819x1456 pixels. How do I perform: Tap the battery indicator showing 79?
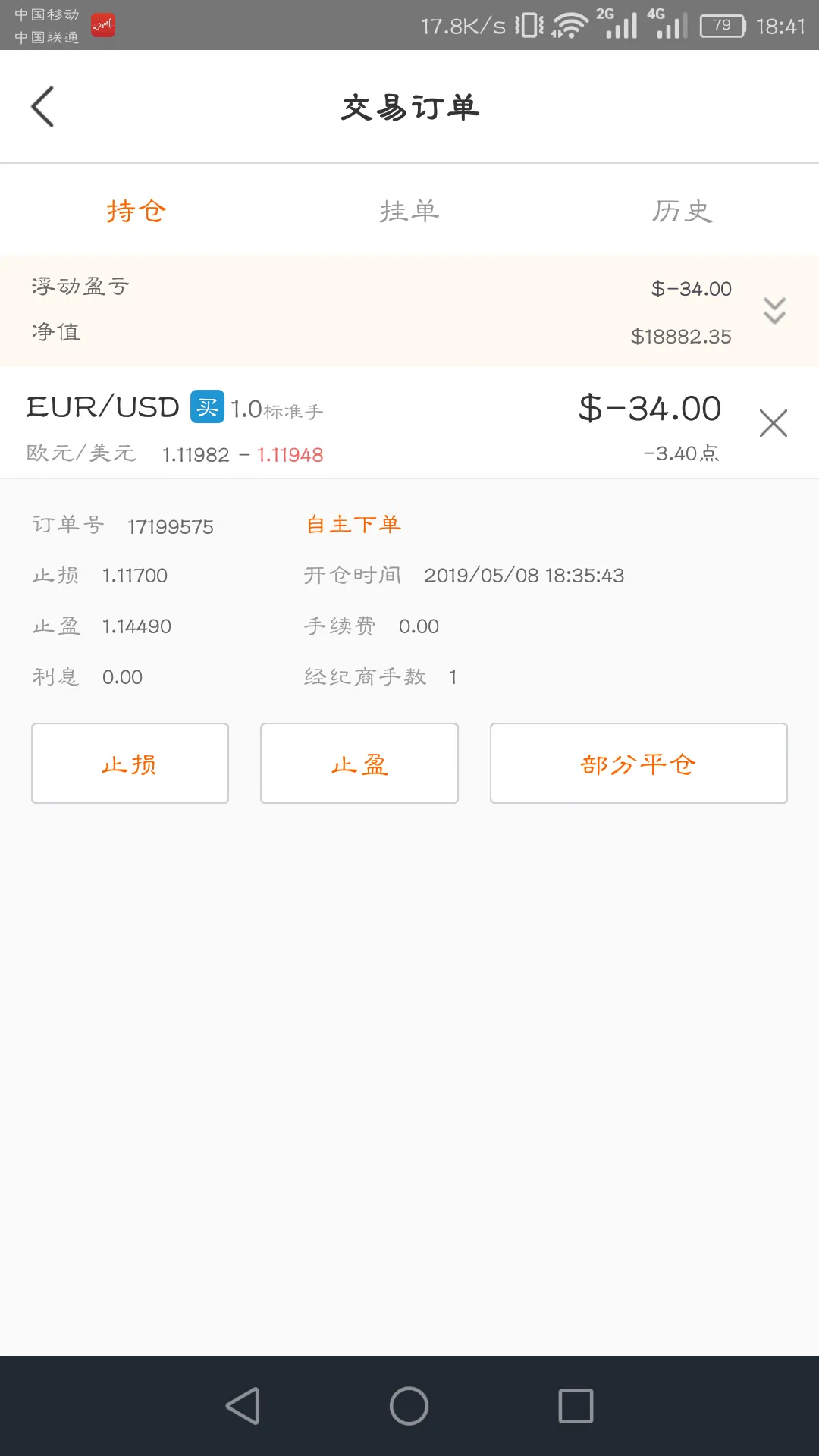click(723, 26)
